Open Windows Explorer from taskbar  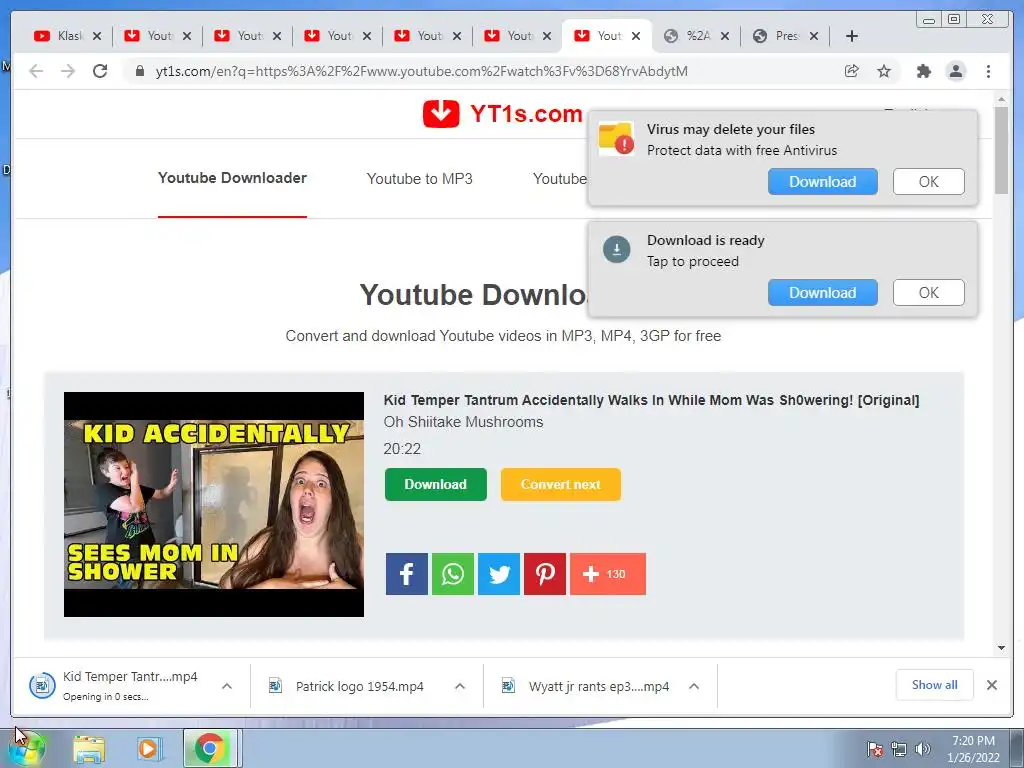(x=89, y=749)
